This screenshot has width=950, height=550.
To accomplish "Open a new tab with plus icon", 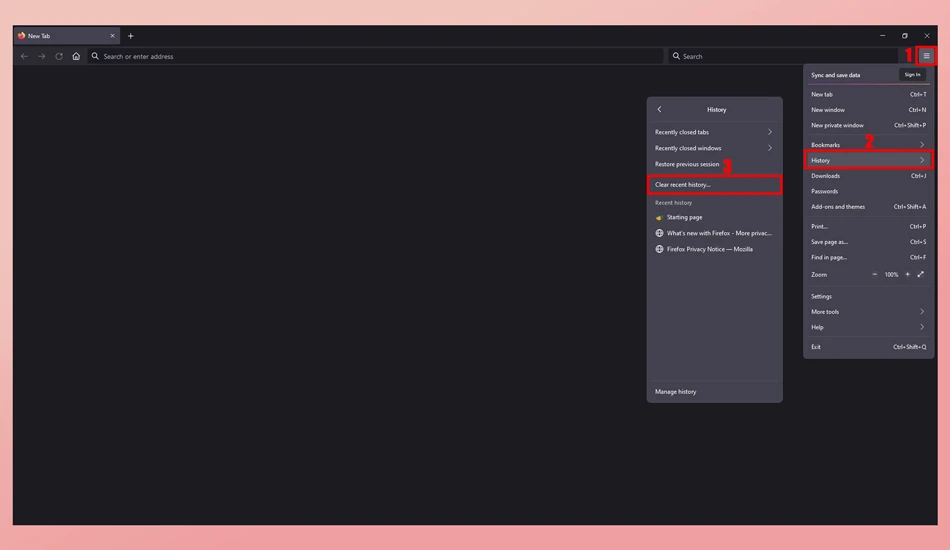I will click(130, 36).
